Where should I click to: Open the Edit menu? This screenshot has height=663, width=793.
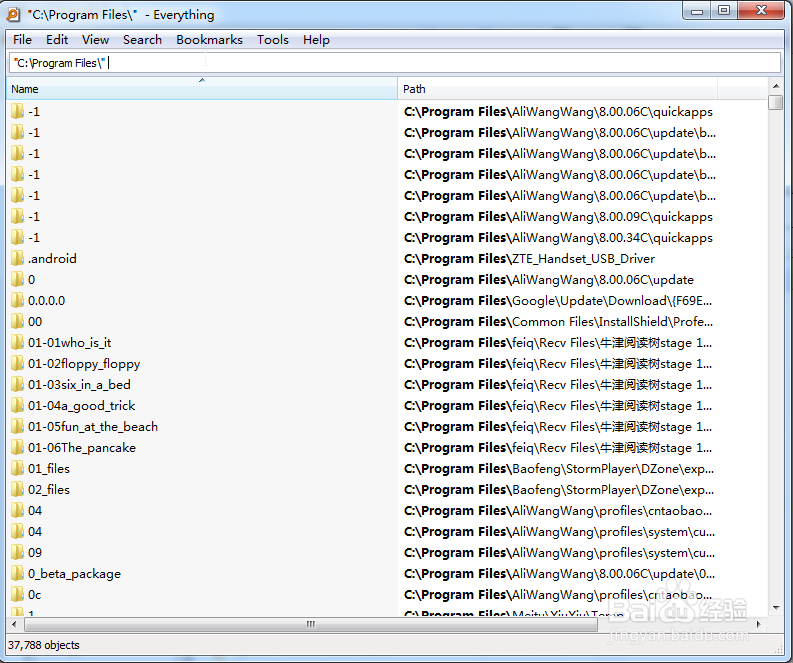[x=57, y=39]
